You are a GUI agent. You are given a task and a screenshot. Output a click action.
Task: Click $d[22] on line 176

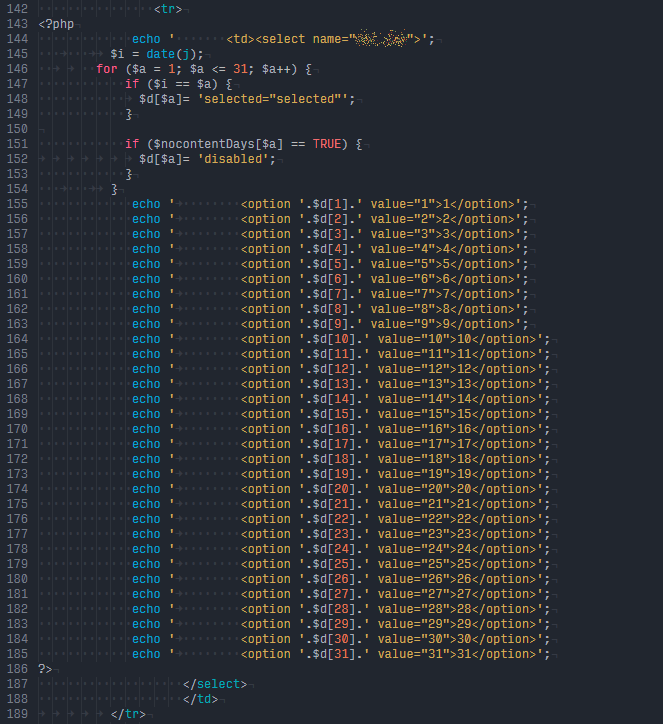pyautogui.click(x=334, y=519)
